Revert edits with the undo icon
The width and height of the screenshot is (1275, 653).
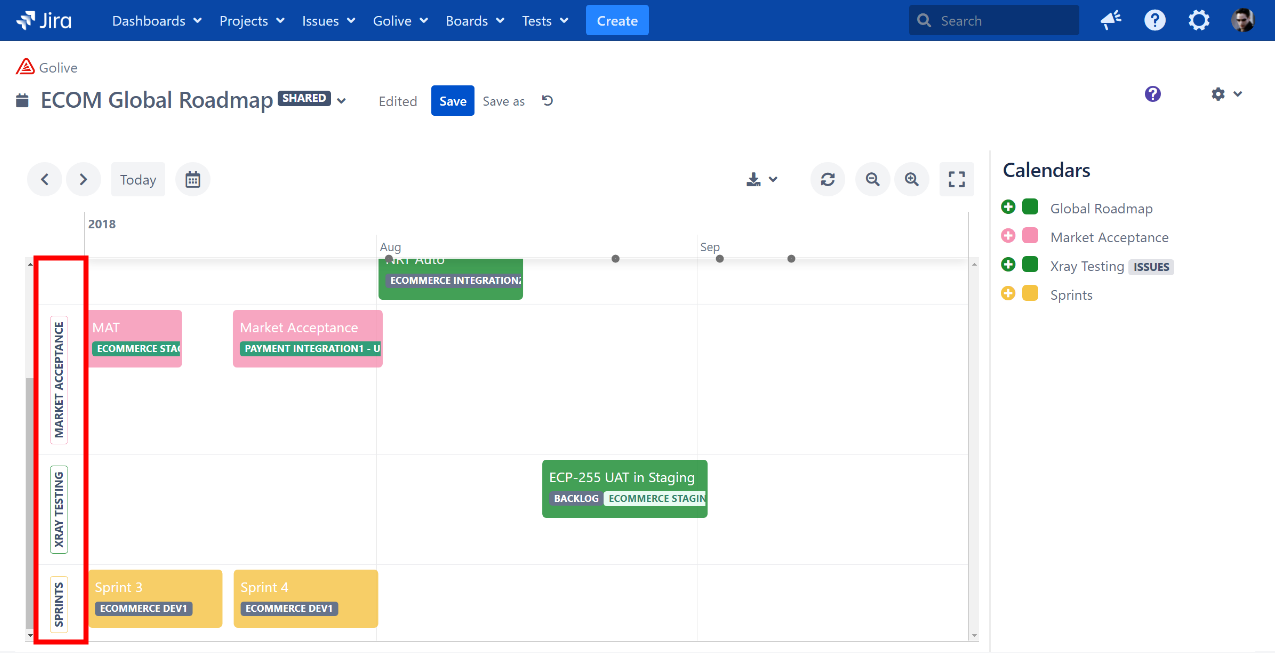547,101
